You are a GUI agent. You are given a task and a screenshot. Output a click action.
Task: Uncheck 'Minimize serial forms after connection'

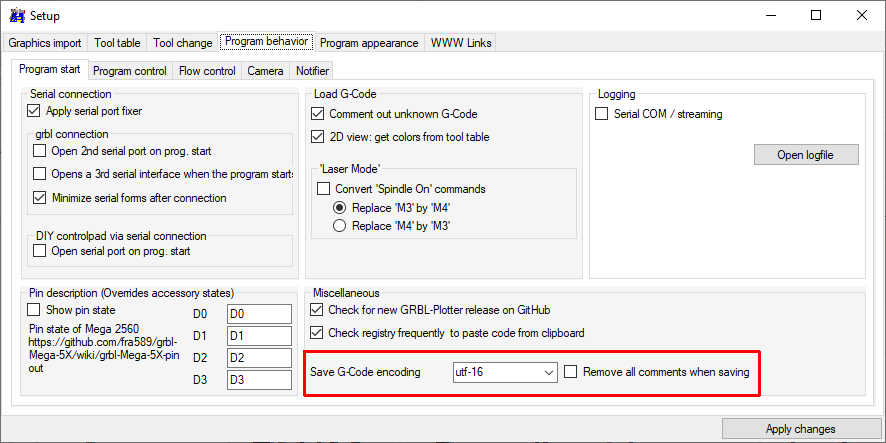coord(40,198)
